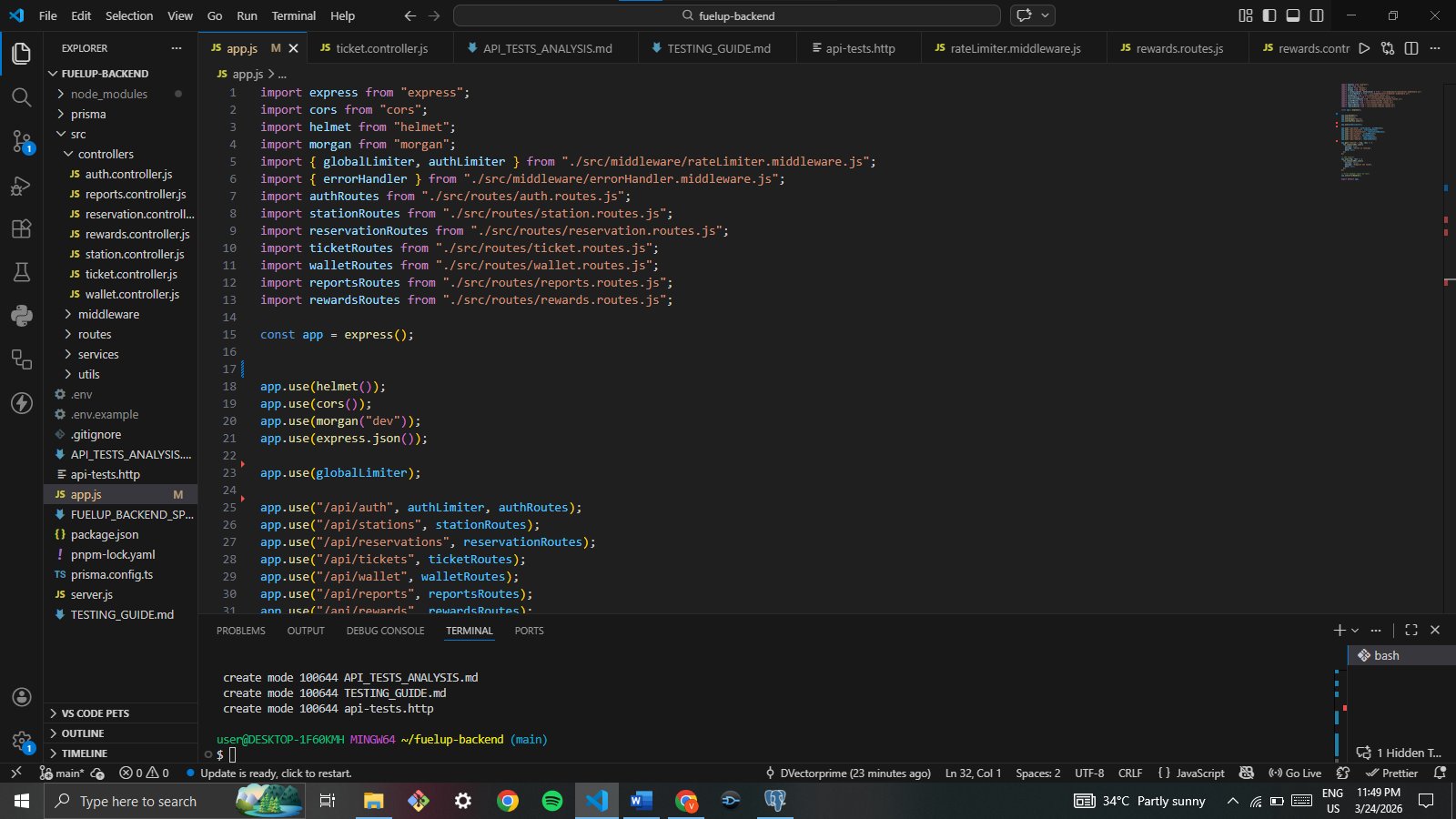Click Go Live in status bar
Screen dimensions: 1456x819
pos(1295,773)
